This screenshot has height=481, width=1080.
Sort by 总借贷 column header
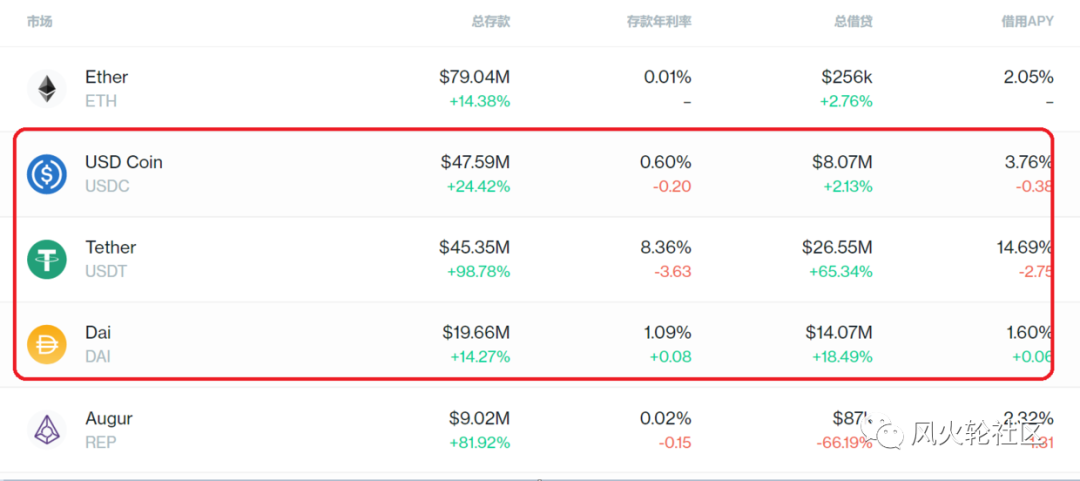pyautogui.click(x=853, y=21)
